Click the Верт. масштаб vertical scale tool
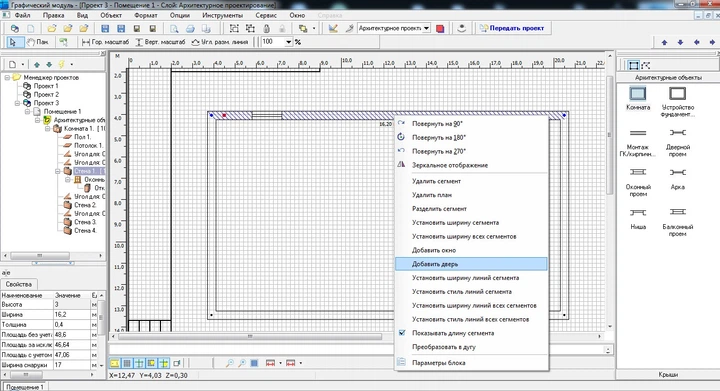 pos(160,42)
